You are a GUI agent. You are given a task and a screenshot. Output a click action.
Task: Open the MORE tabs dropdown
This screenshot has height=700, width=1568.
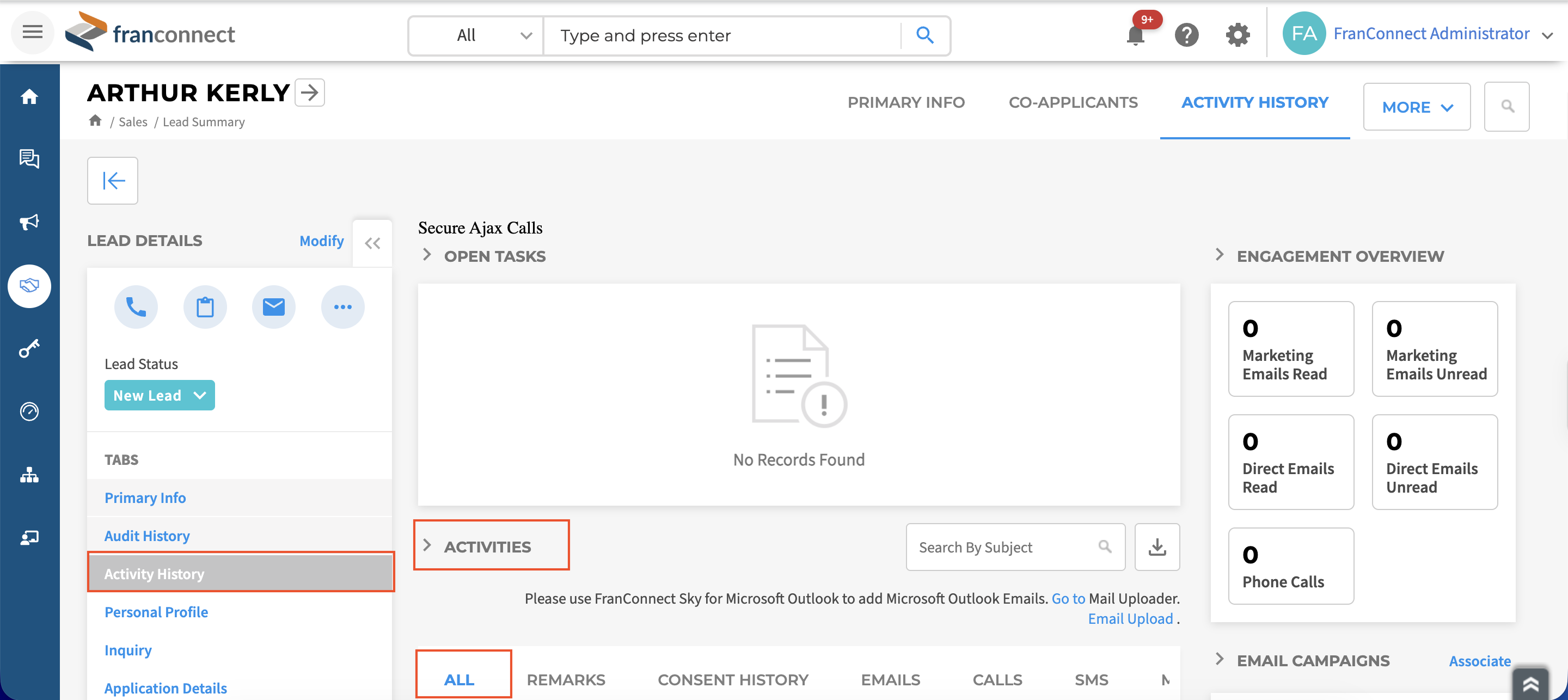click(x=1417, y=107)
